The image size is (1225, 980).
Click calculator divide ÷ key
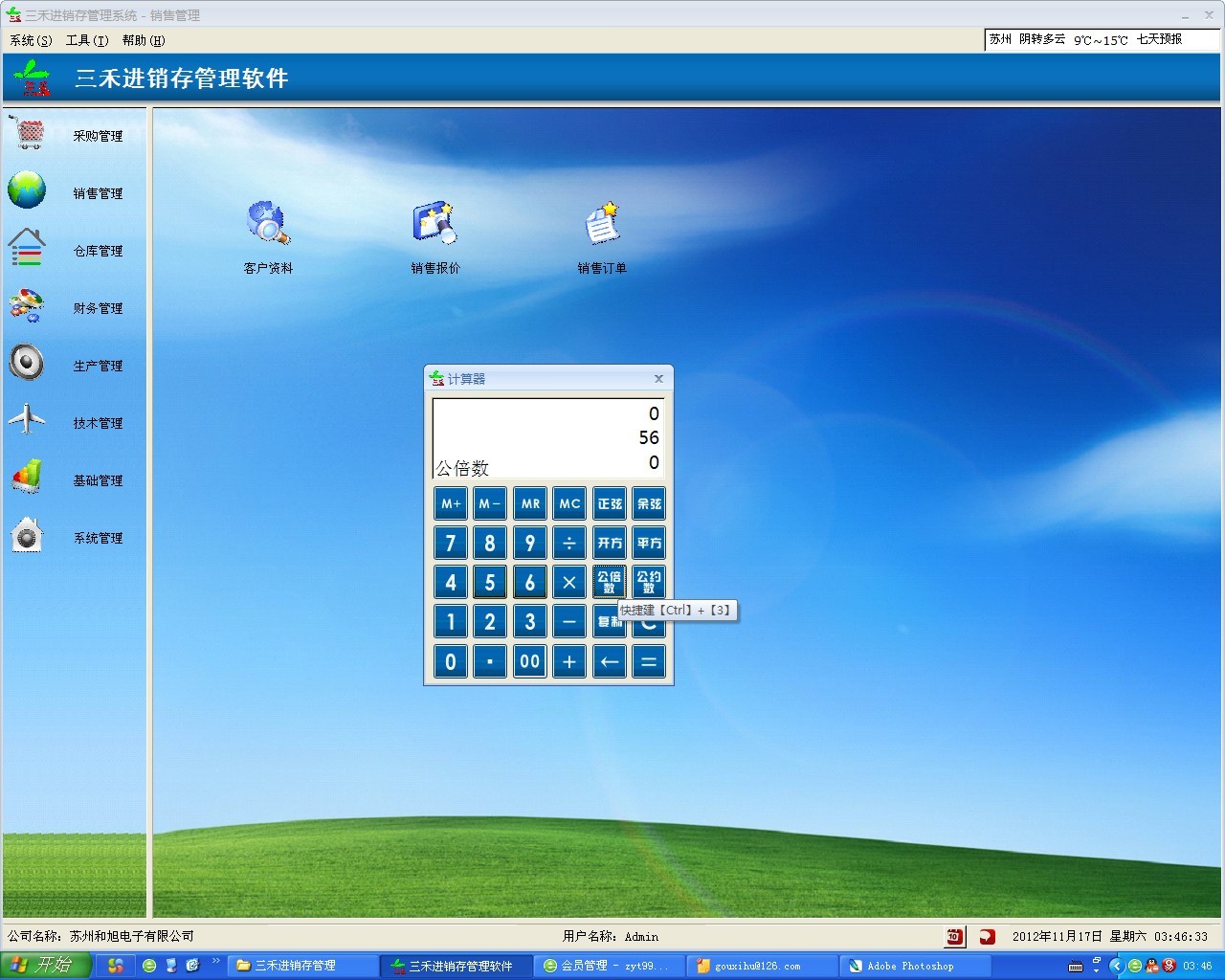[569, 543]
